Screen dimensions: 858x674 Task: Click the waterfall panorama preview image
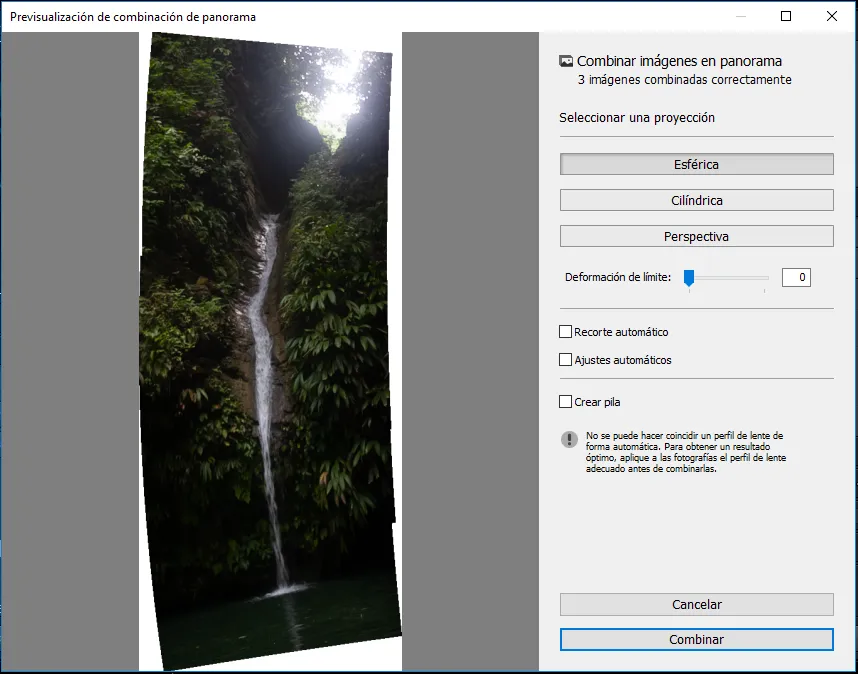click(270, 350)
